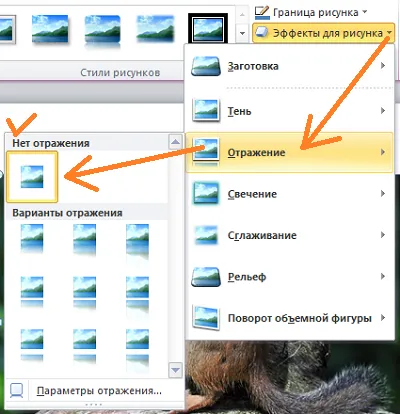Open the Заготовка submenu

290,66
